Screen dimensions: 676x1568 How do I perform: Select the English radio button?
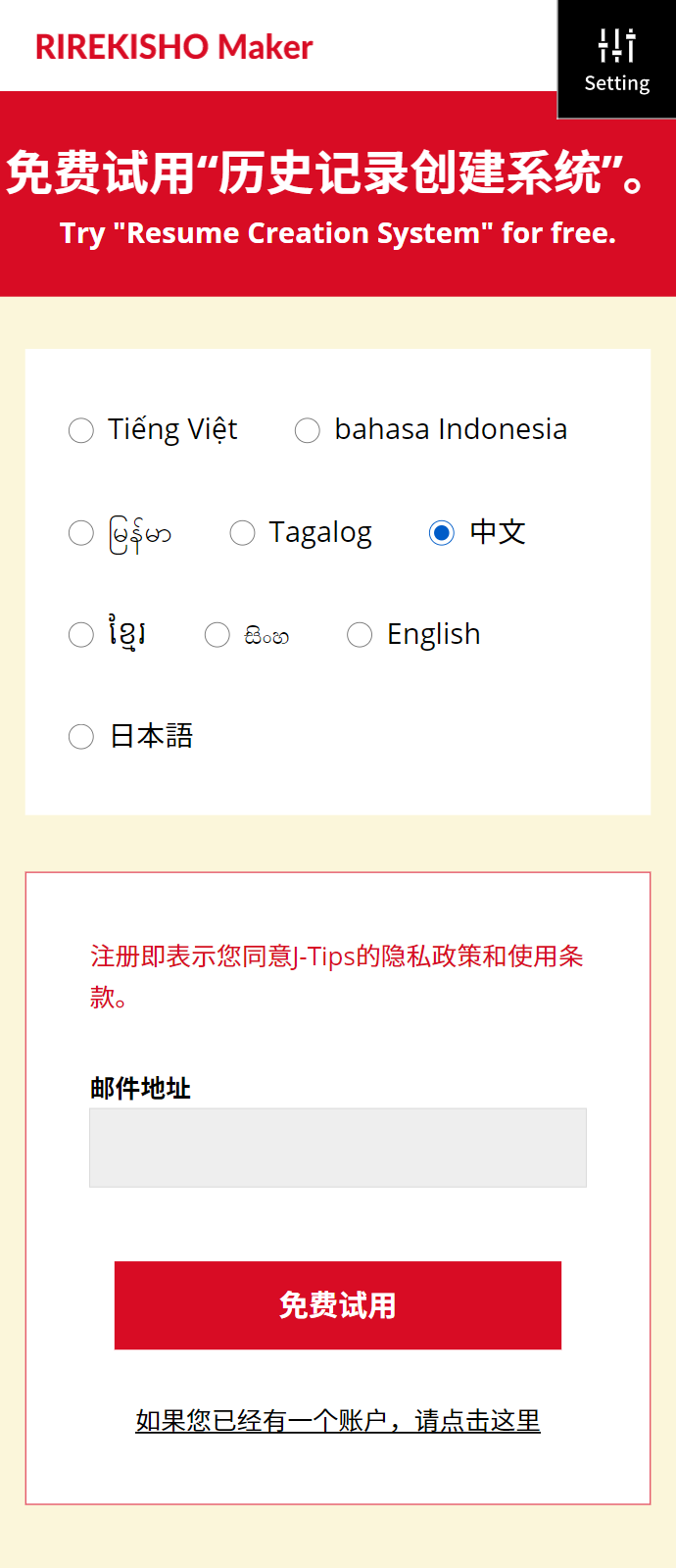(360, 635)
